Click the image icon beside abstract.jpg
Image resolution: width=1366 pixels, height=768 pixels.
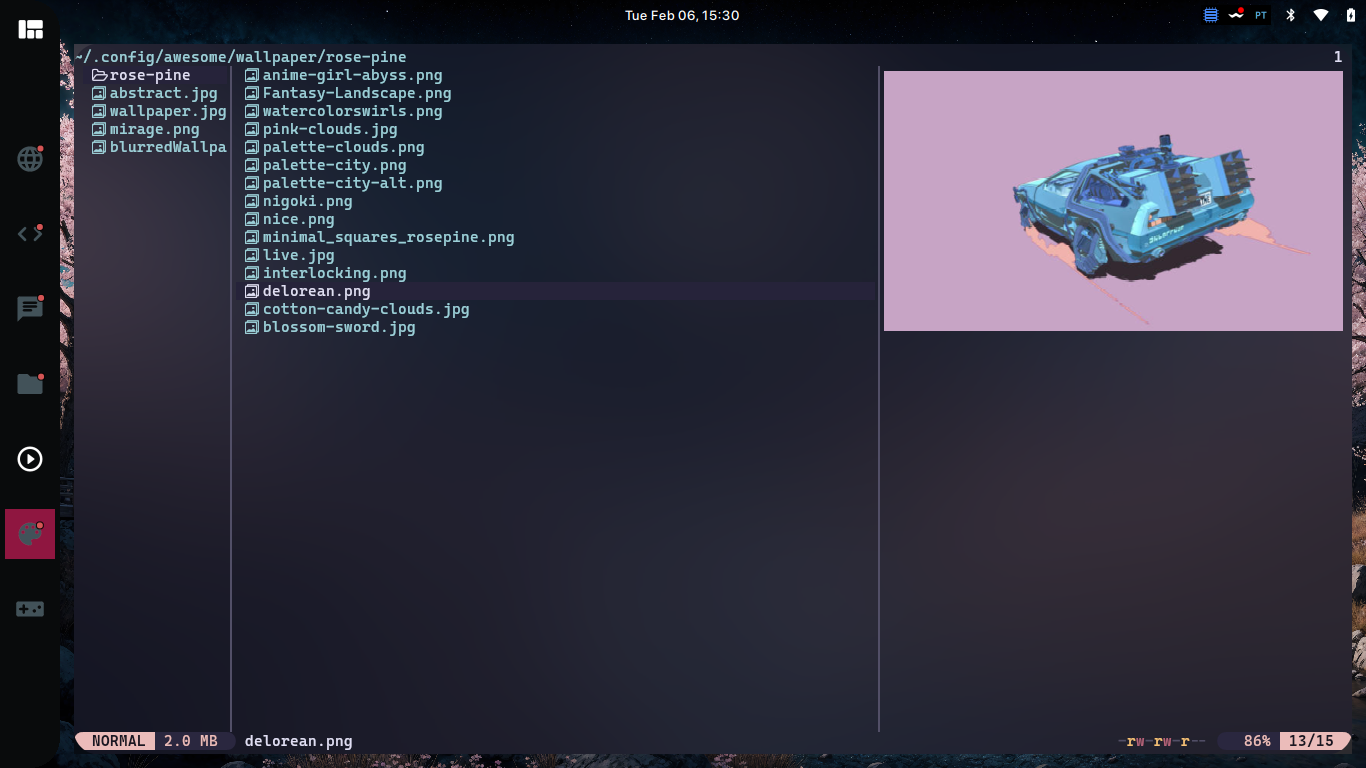pyautogui.click(x=99, y=93)
